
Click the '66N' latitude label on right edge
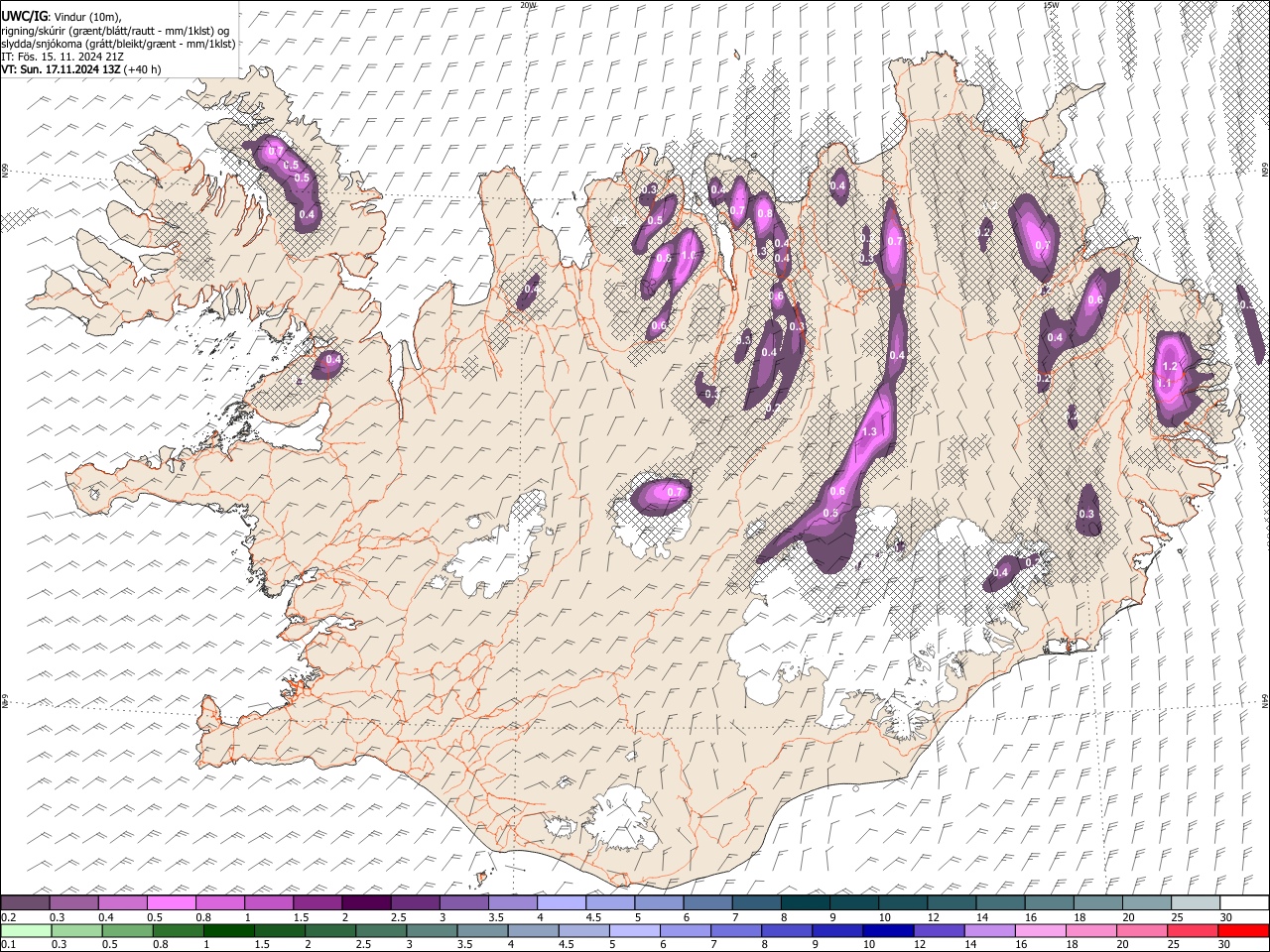(x=1265, y=171)
